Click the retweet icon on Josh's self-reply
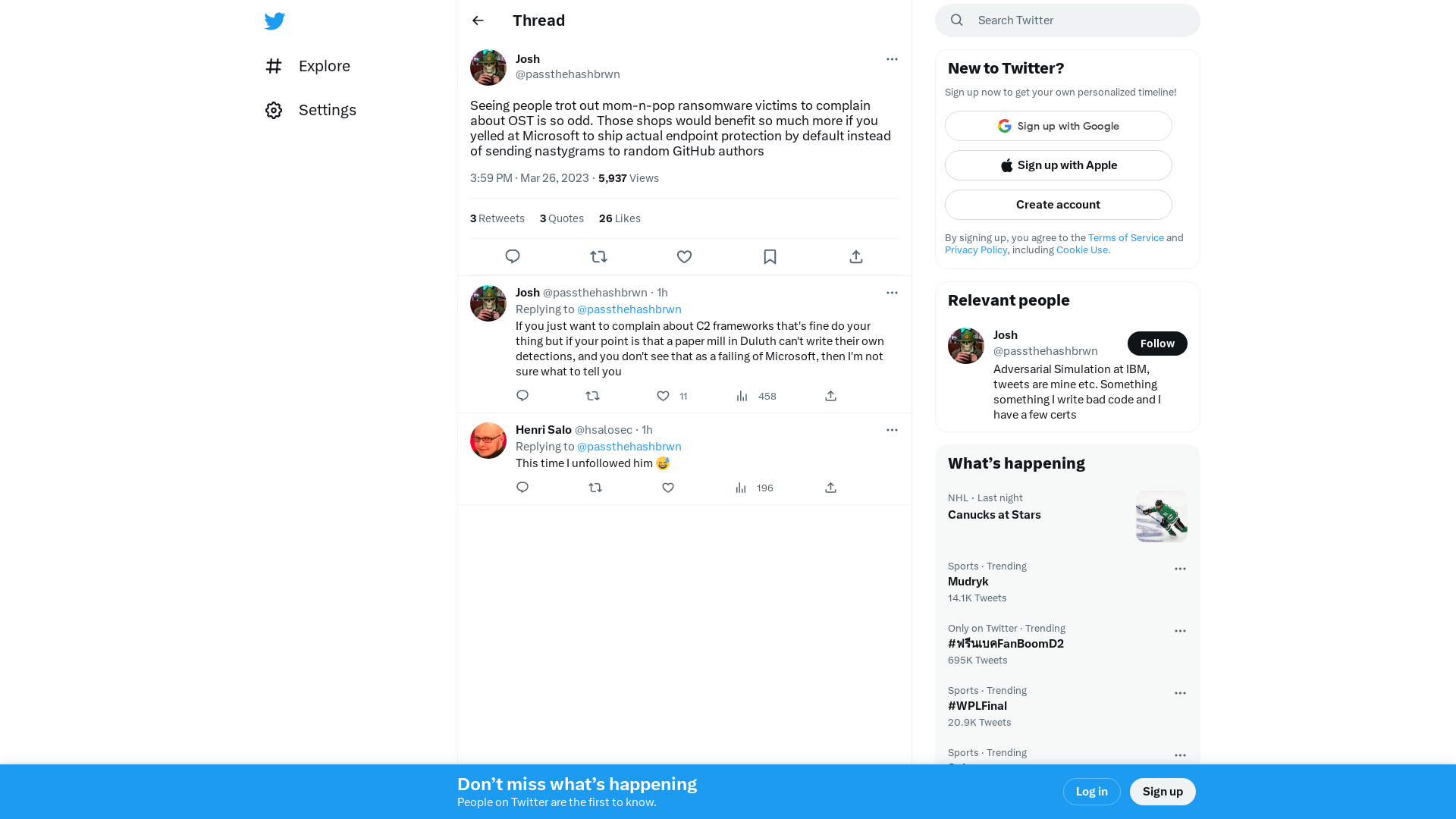 pos(593,396)
